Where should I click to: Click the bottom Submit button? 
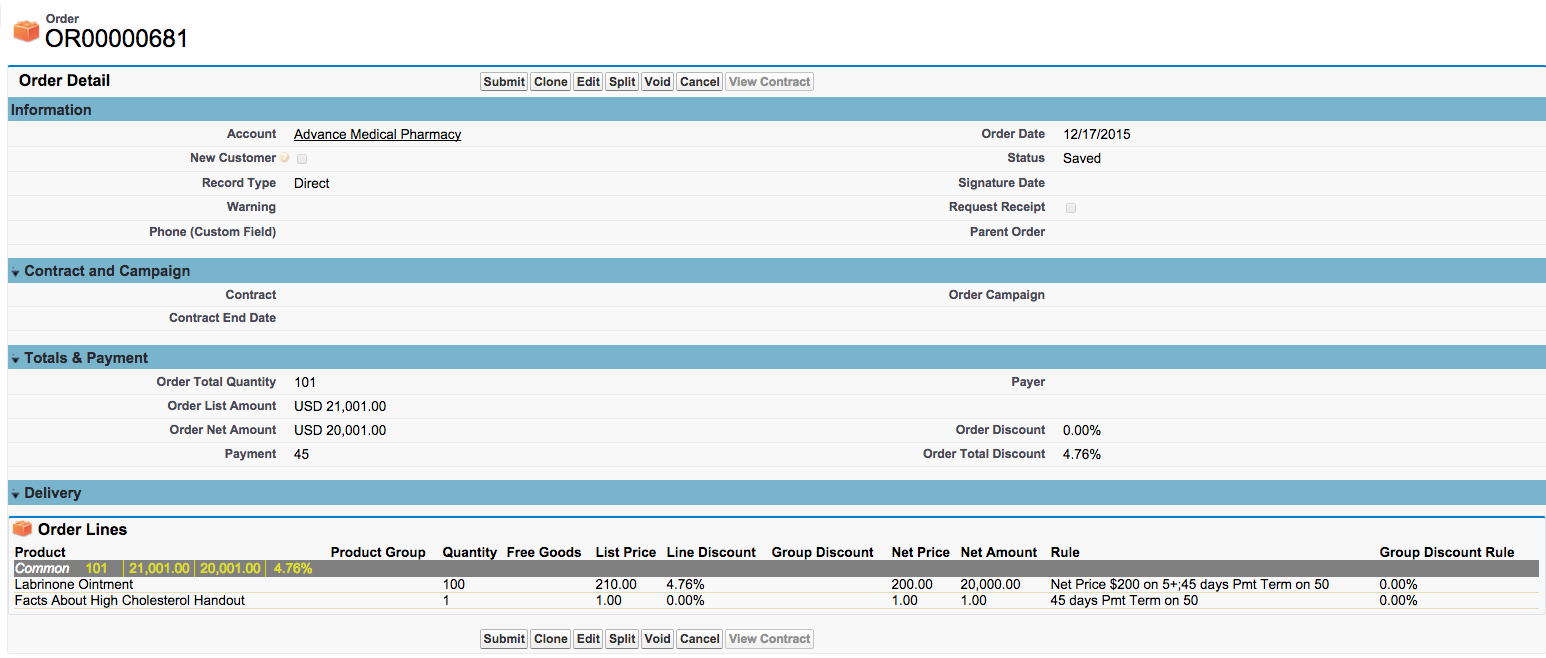[x=504, y=639]
